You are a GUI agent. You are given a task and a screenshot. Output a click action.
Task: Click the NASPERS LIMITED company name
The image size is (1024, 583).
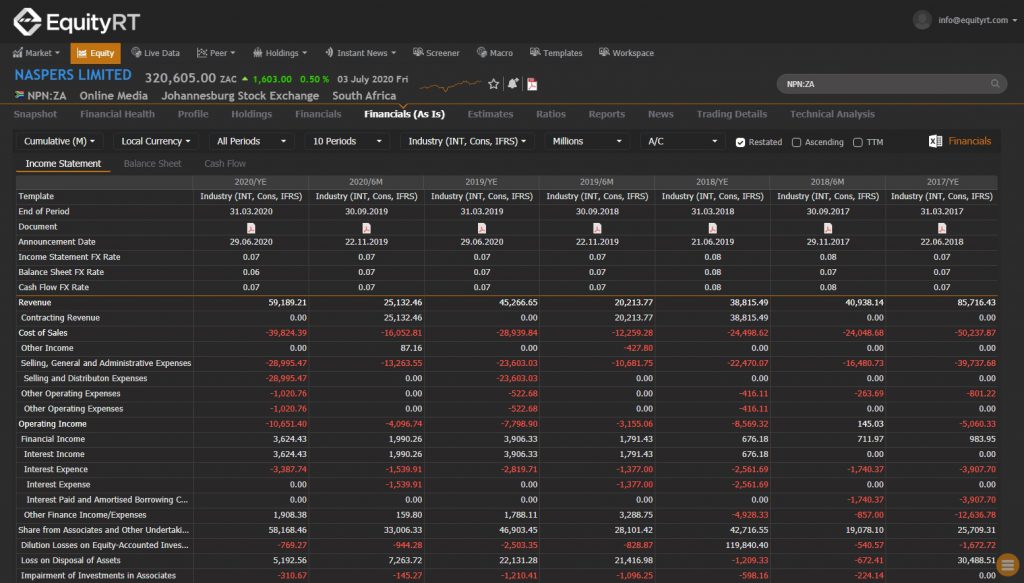tap(73, 75)
